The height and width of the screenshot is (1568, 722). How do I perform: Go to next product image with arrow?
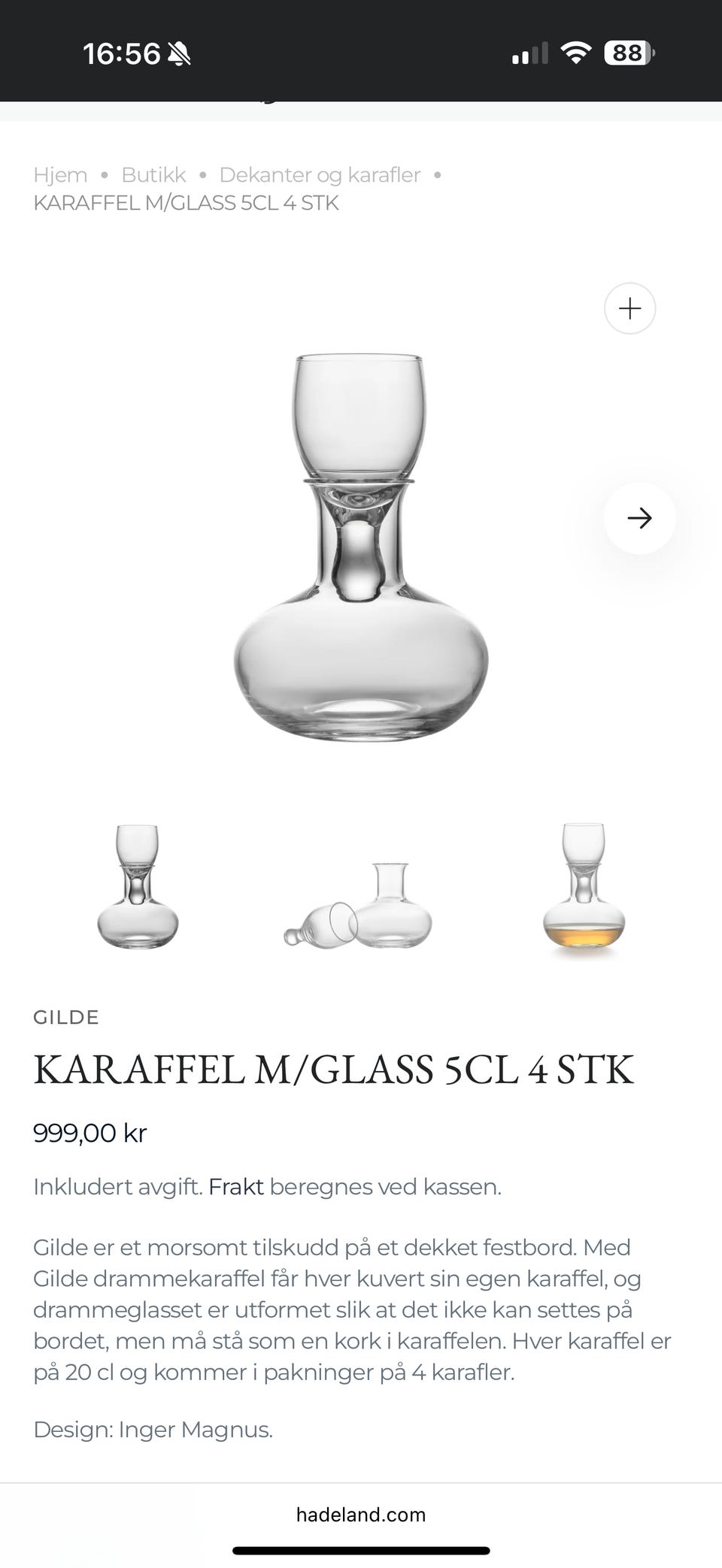[x=639, y=518]
